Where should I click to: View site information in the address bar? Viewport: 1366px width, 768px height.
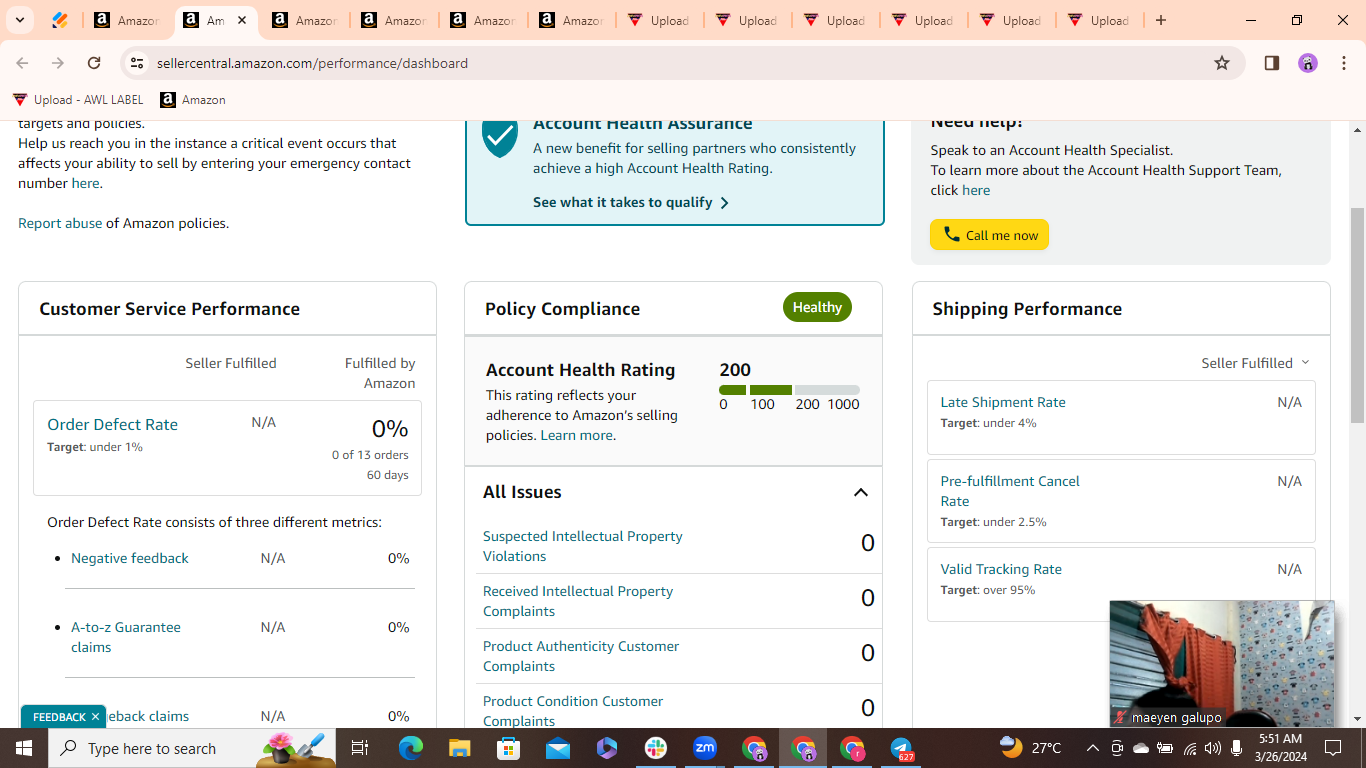pos(137,63)
